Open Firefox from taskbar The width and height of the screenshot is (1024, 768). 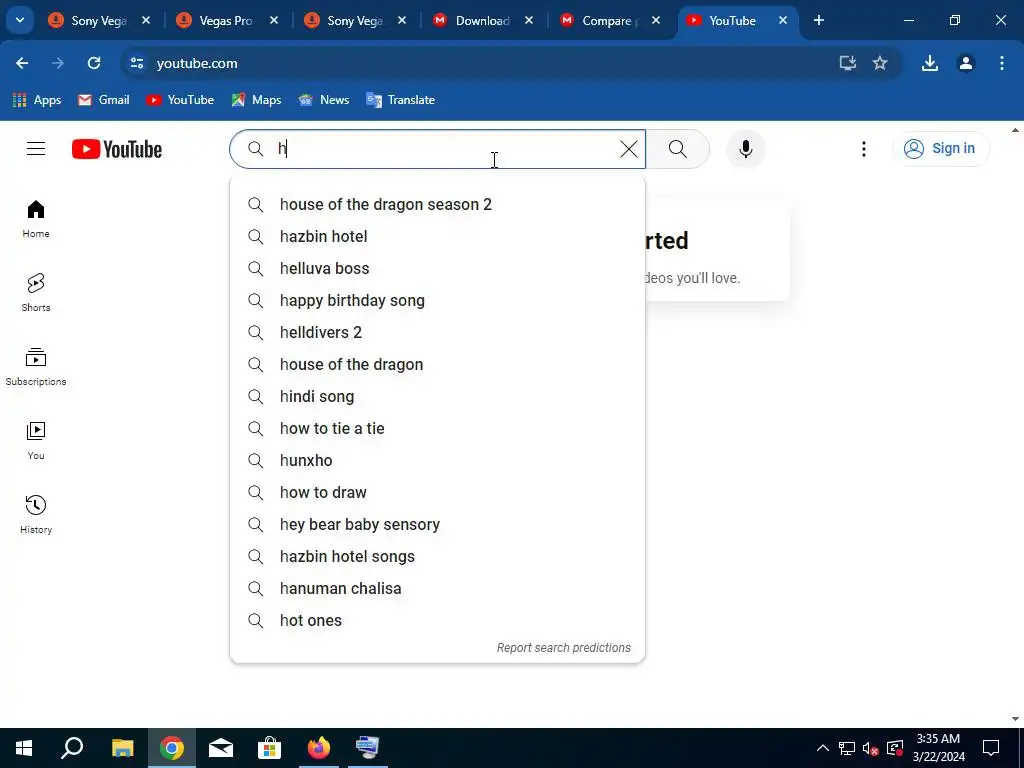319,748
